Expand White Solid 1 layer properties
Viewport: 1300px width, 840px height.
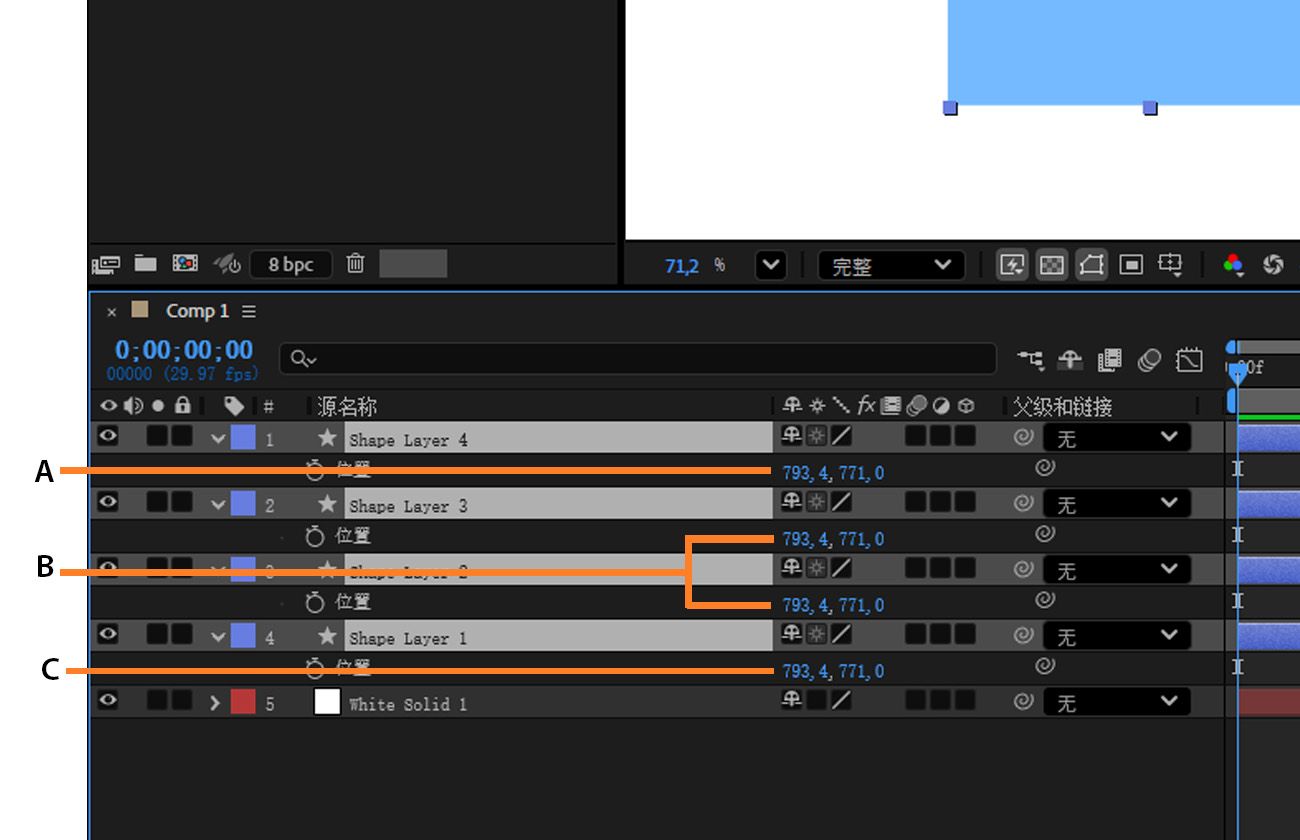(214, 703)
